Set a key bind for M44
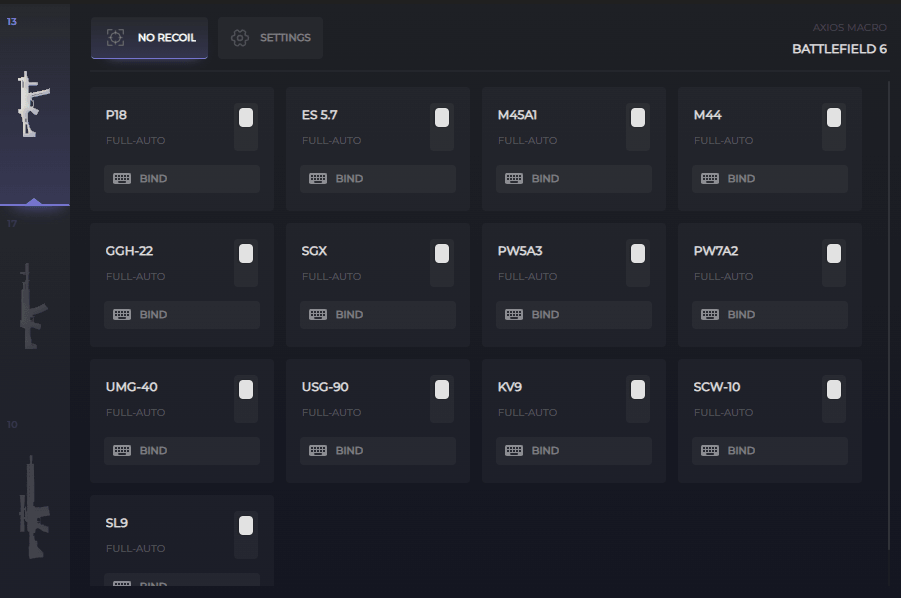Viewport: 901px width, 598px height. point(770,179)
